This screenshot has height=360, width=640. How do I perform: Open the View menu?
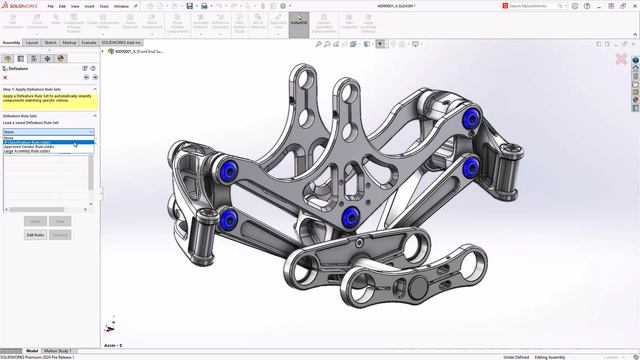tap(75, 6)
